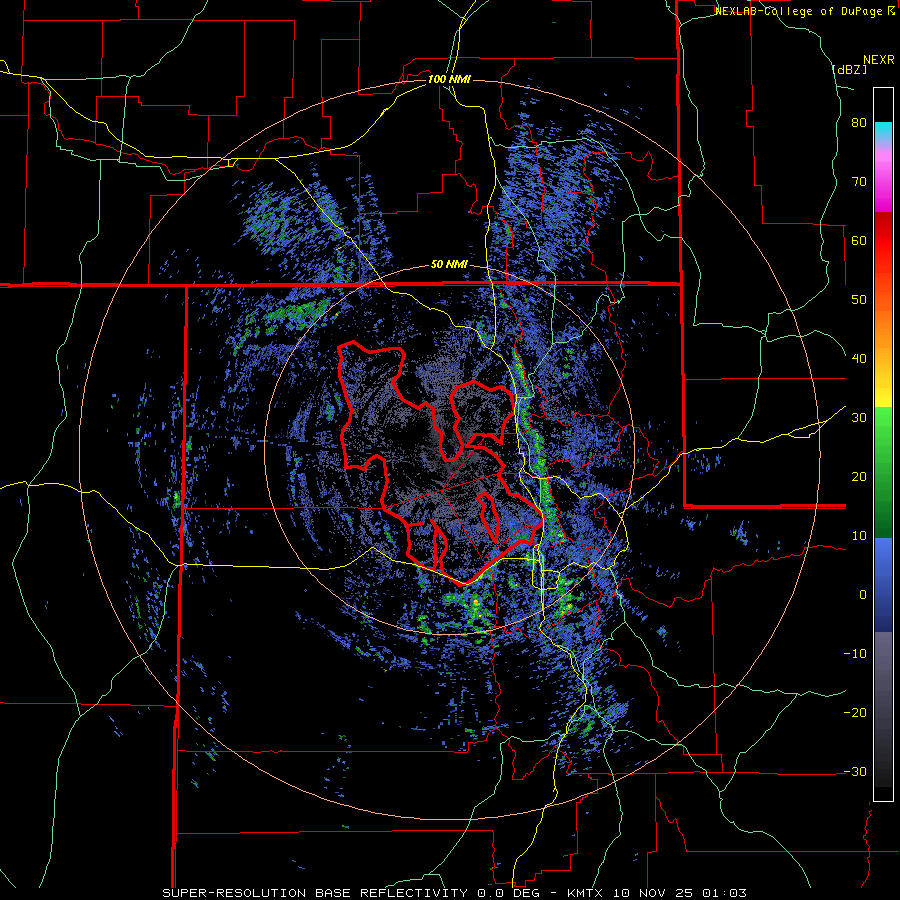Click the 40 value on dBZ scale

coord(859,359)
